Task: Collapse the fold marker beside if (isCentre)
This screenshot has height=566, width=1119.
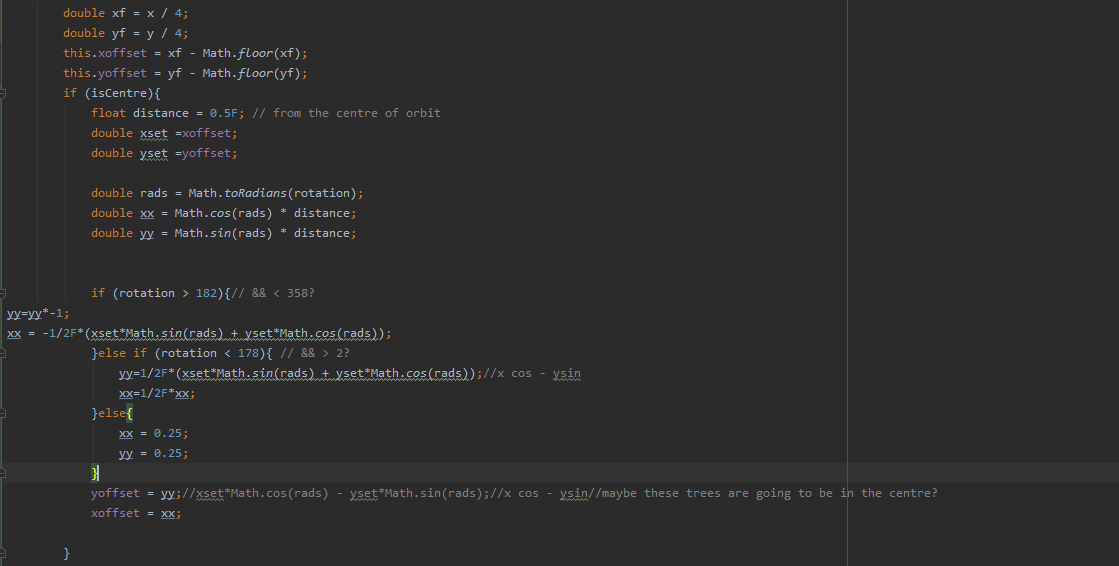Action: pyautogui.click(x=3, y=93)
